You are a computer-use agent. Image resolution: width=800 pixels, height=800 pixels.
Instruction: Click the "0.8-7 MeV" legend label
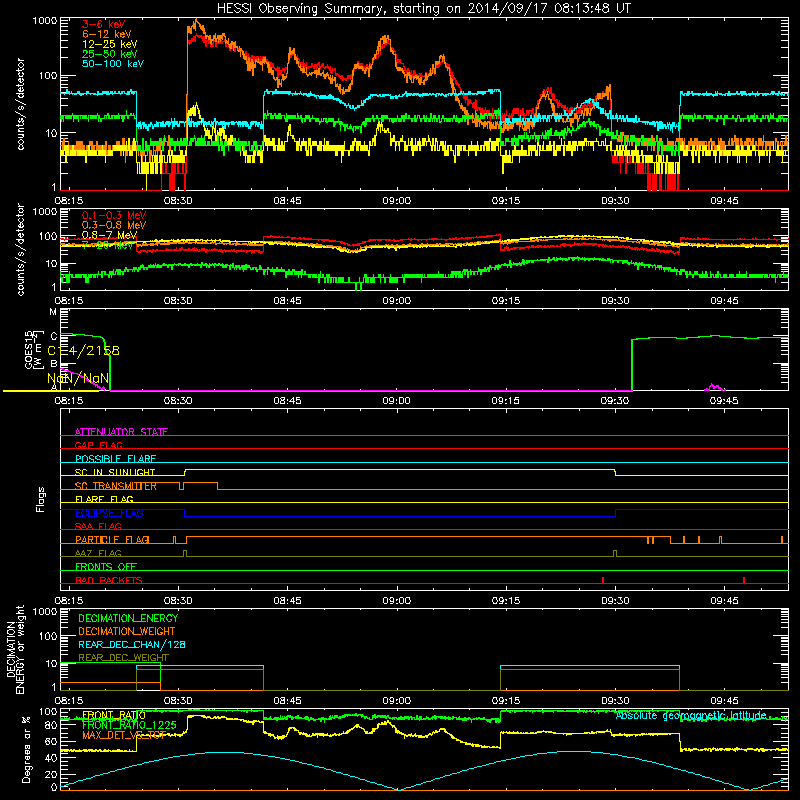(x=110, y=235)
